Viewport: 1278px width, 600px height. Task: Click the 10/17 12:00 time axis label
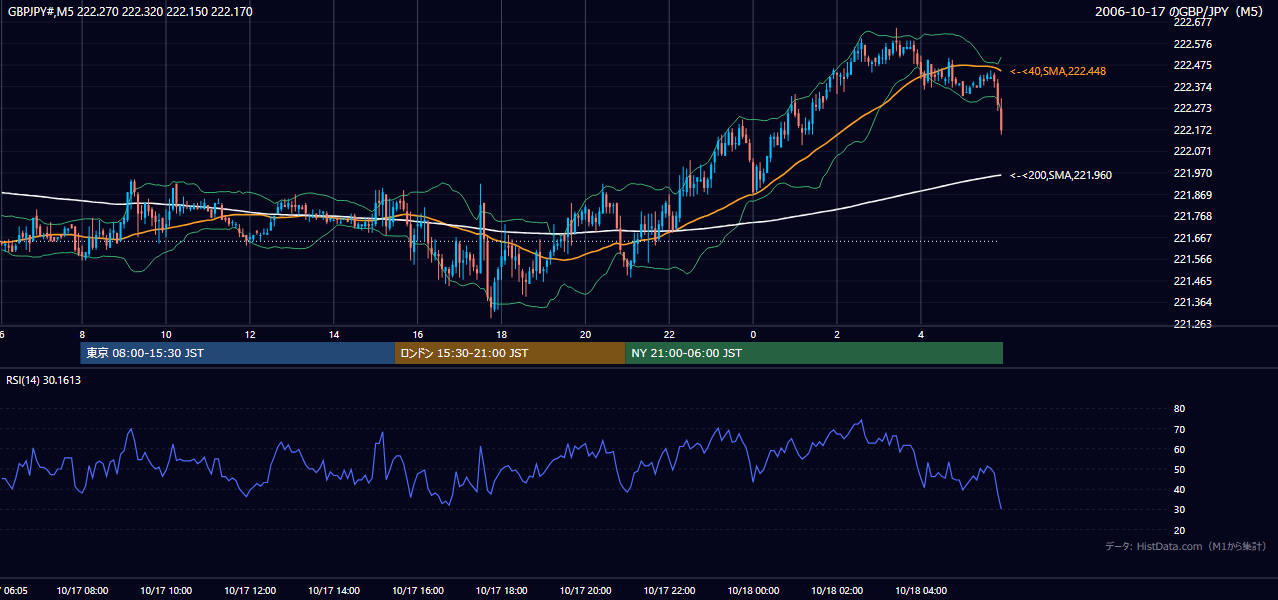(x=250, y=591)
